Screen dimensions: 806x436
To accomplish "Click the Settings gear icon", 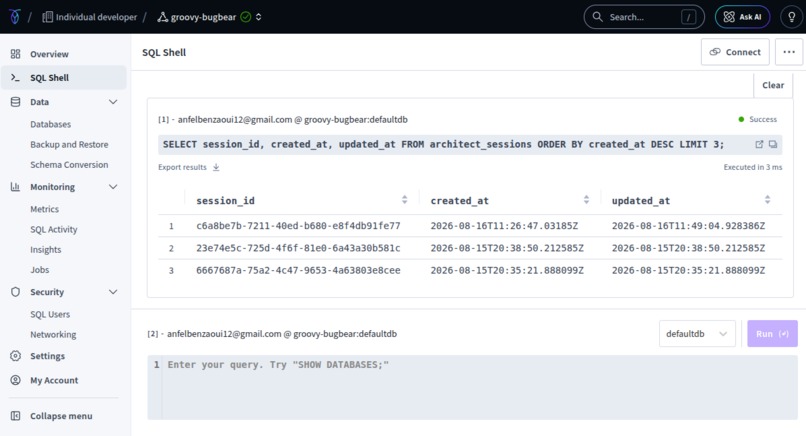I will (x=15, y=356).
